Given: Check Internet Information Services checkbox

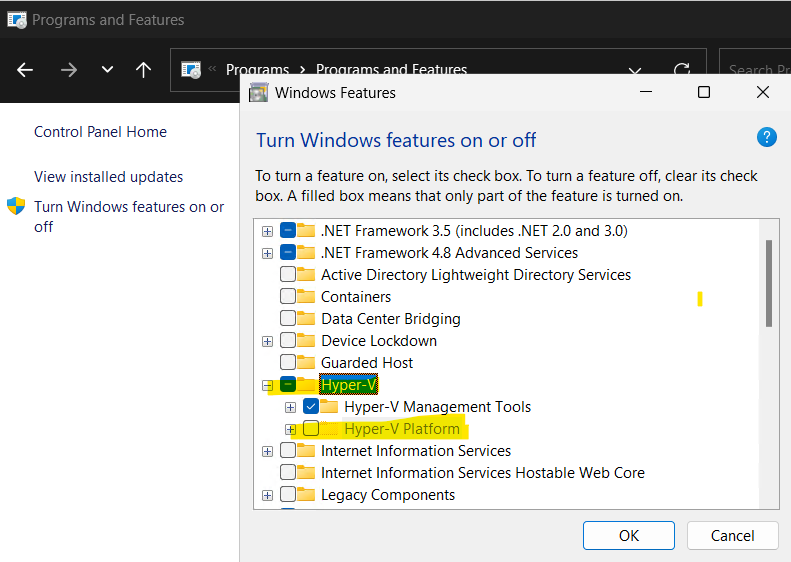Looking at the screenshot, I should [x=288, y=451].
